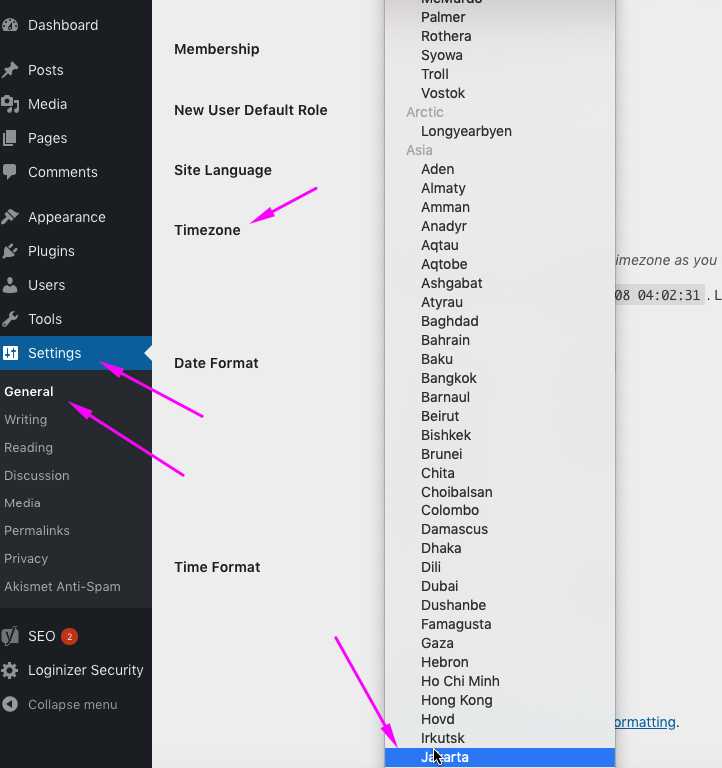The height and width of the screenshot is (768, 722).
Task: Open the SEO menu with notification badge
Action: point(42,636)
